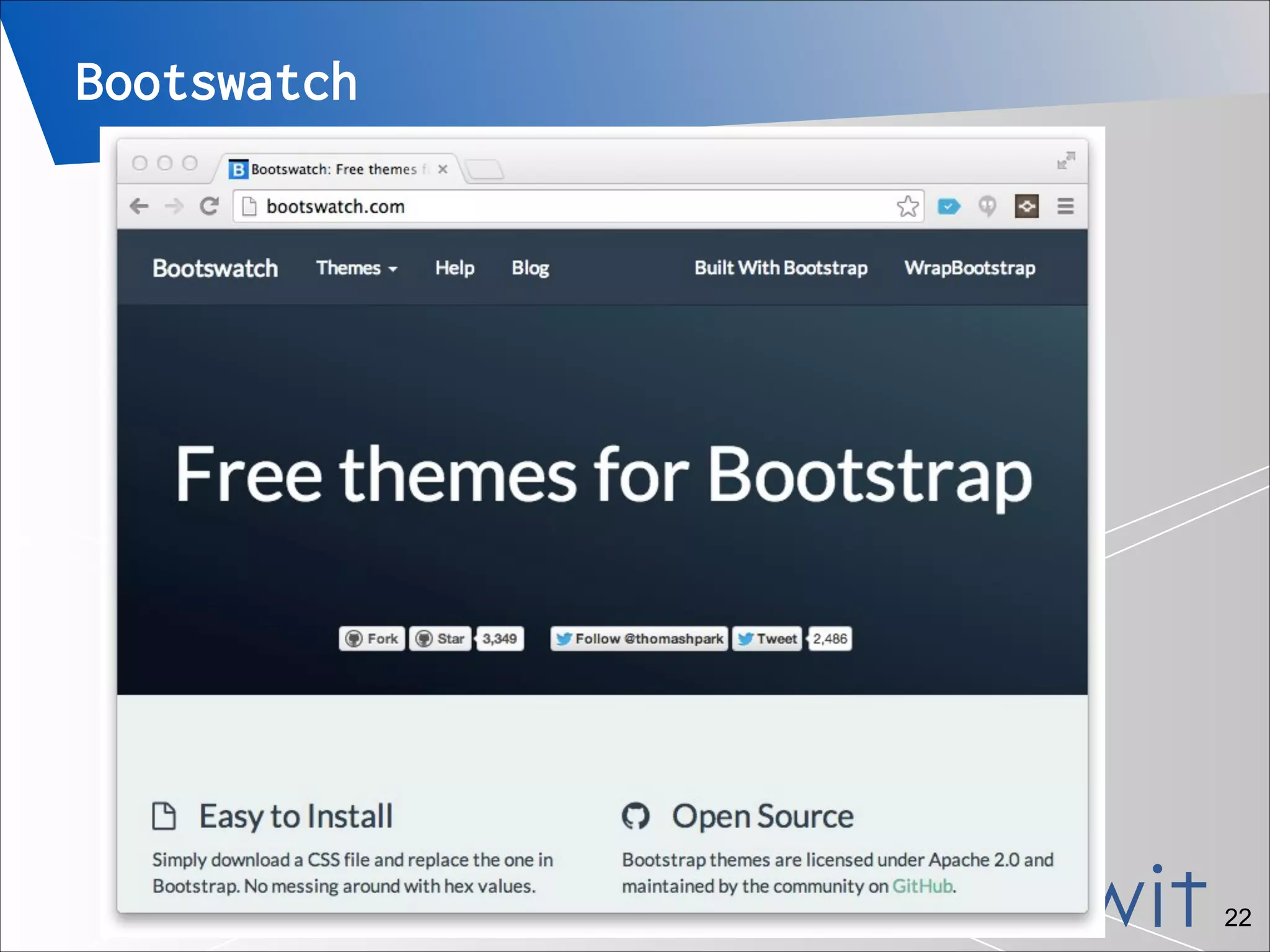Viewport: 1270px width, 952px height.
Task: Click the fullscreen arrows icon
Action: (1066, 161)
